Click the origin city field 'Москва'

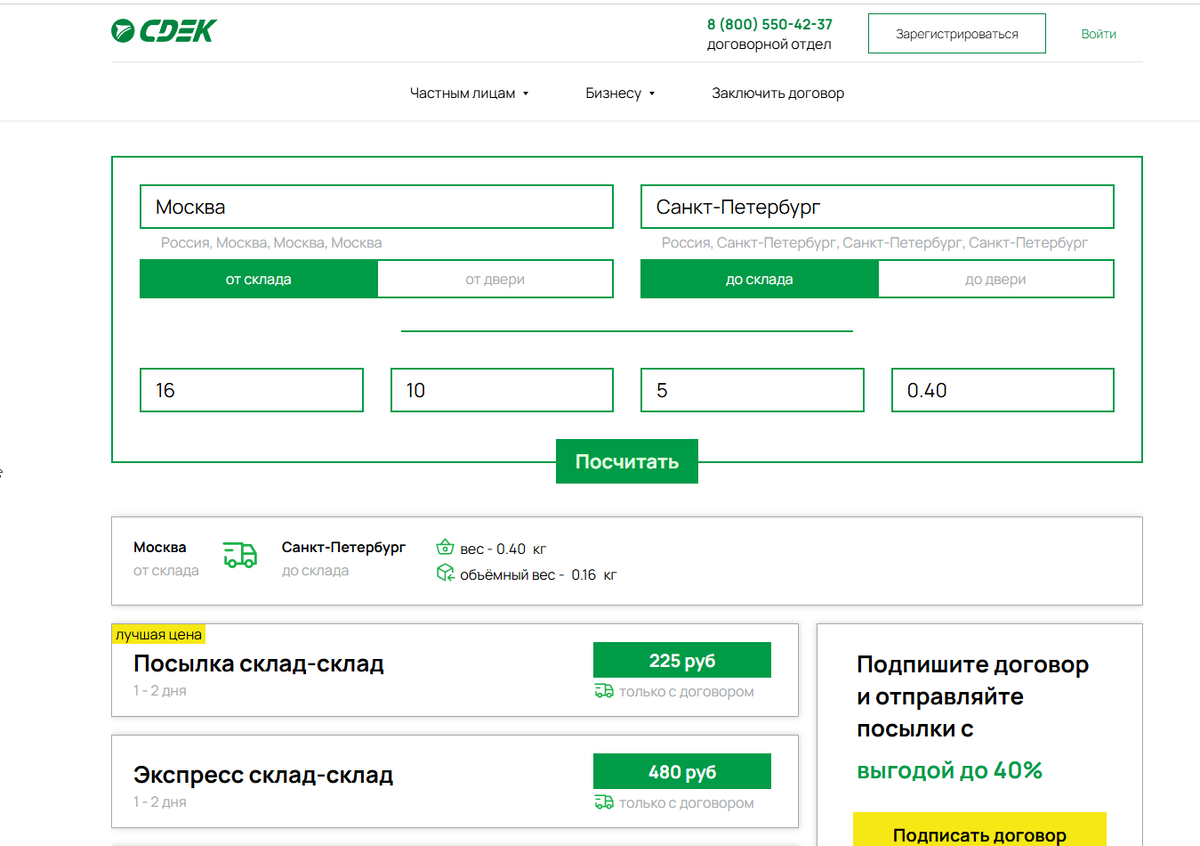click(376, 207)
